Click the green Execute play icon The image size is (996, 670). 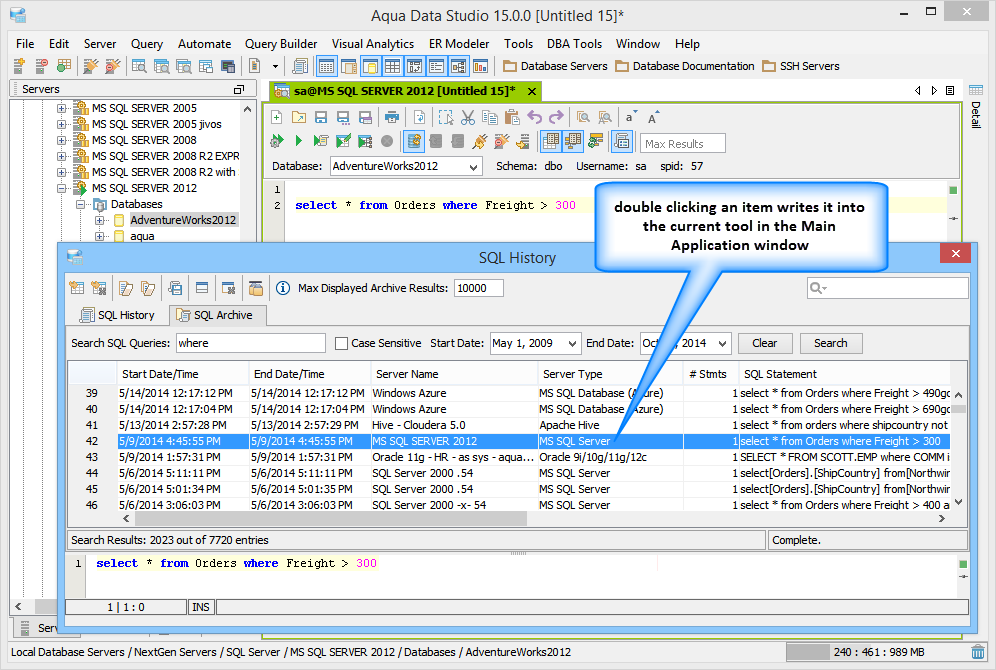pos(299,141)
